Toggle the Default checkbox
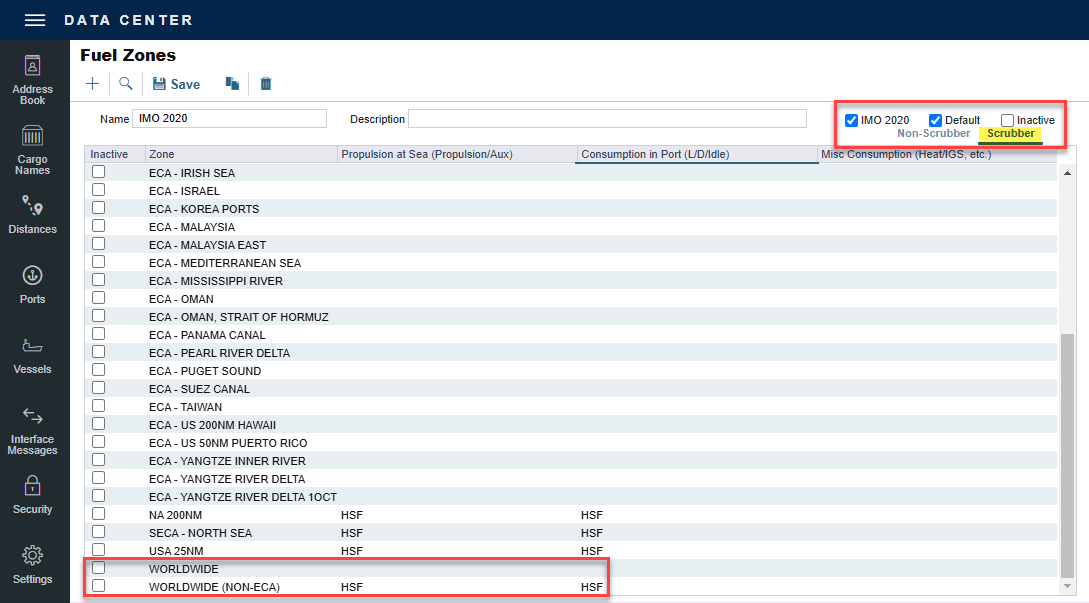 point(936,120)
